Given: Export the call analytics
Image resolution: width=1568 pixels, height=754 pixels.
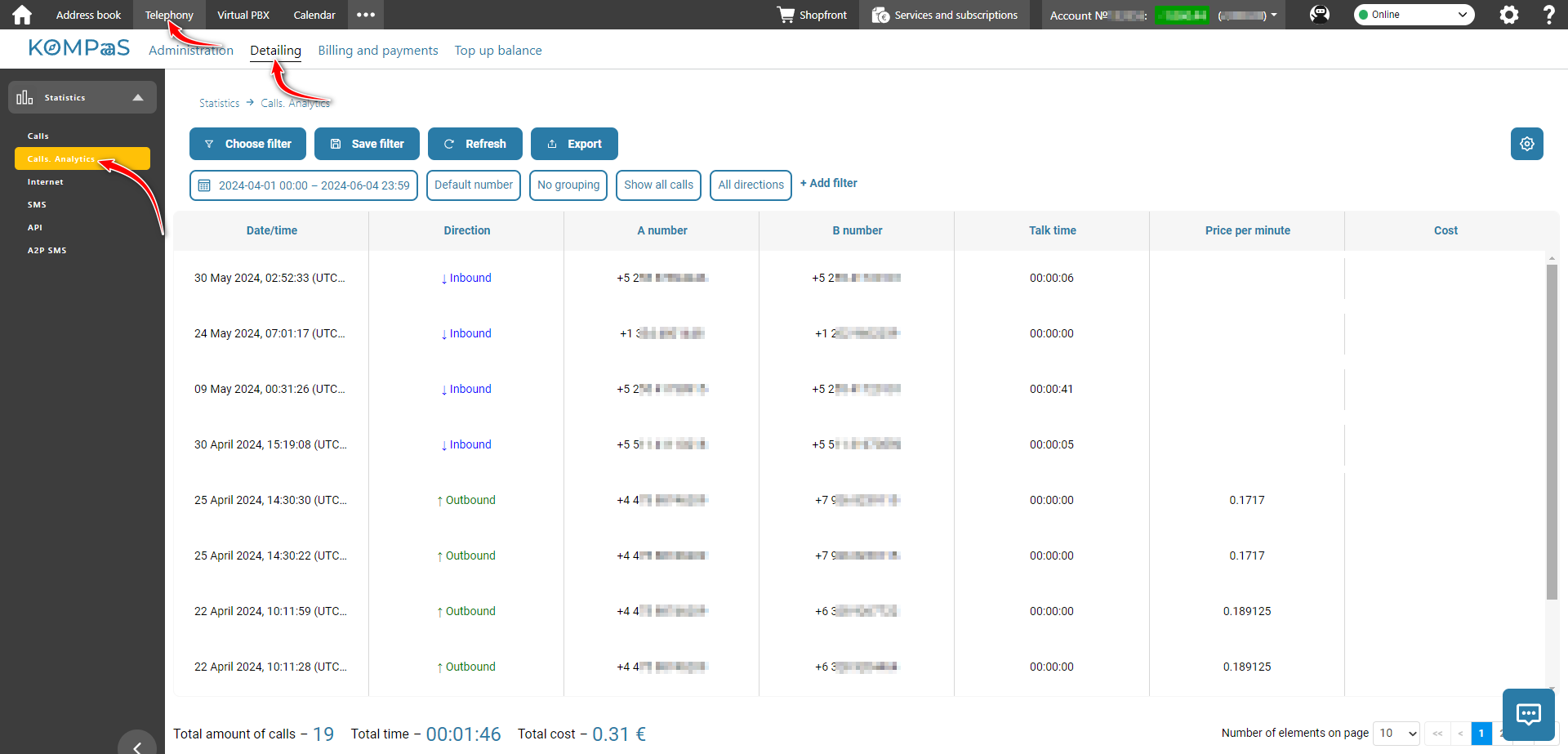Looking at the screenshot, I should (x=574, y=144).
